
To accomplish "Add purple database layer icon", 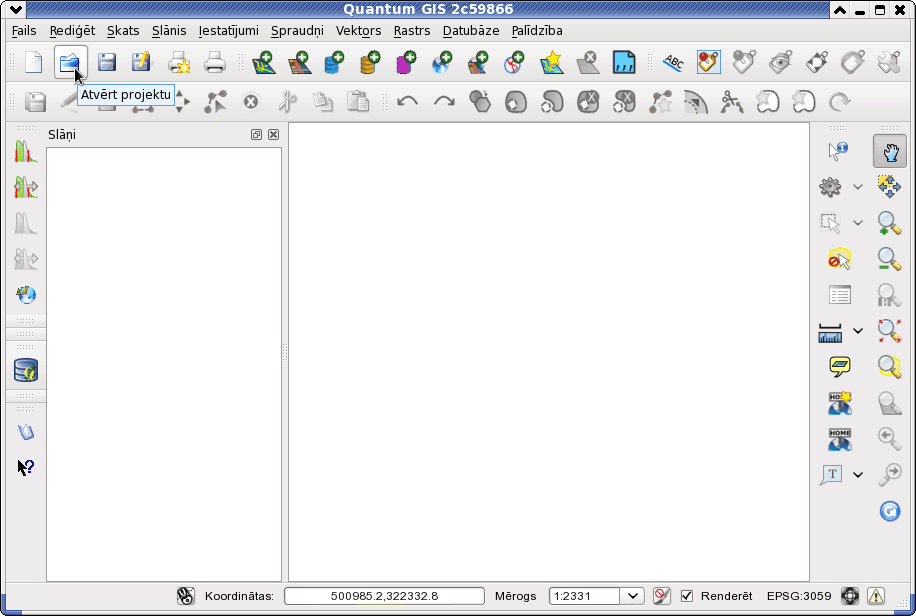I will pyautogui.click(x=406, y=62).
